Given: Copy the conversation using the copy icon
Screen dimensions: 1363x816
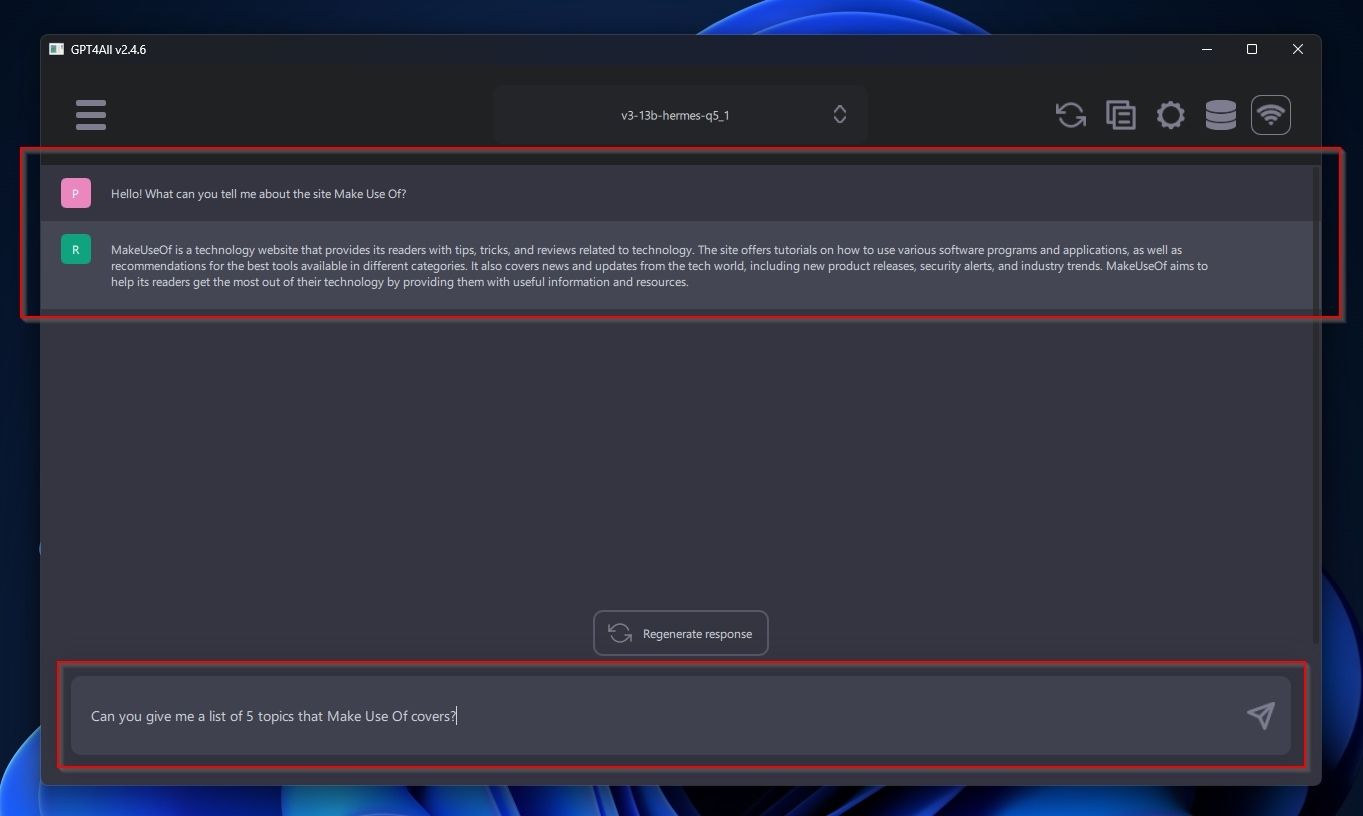Looking at the screenshot, I should coord(1120,114).
